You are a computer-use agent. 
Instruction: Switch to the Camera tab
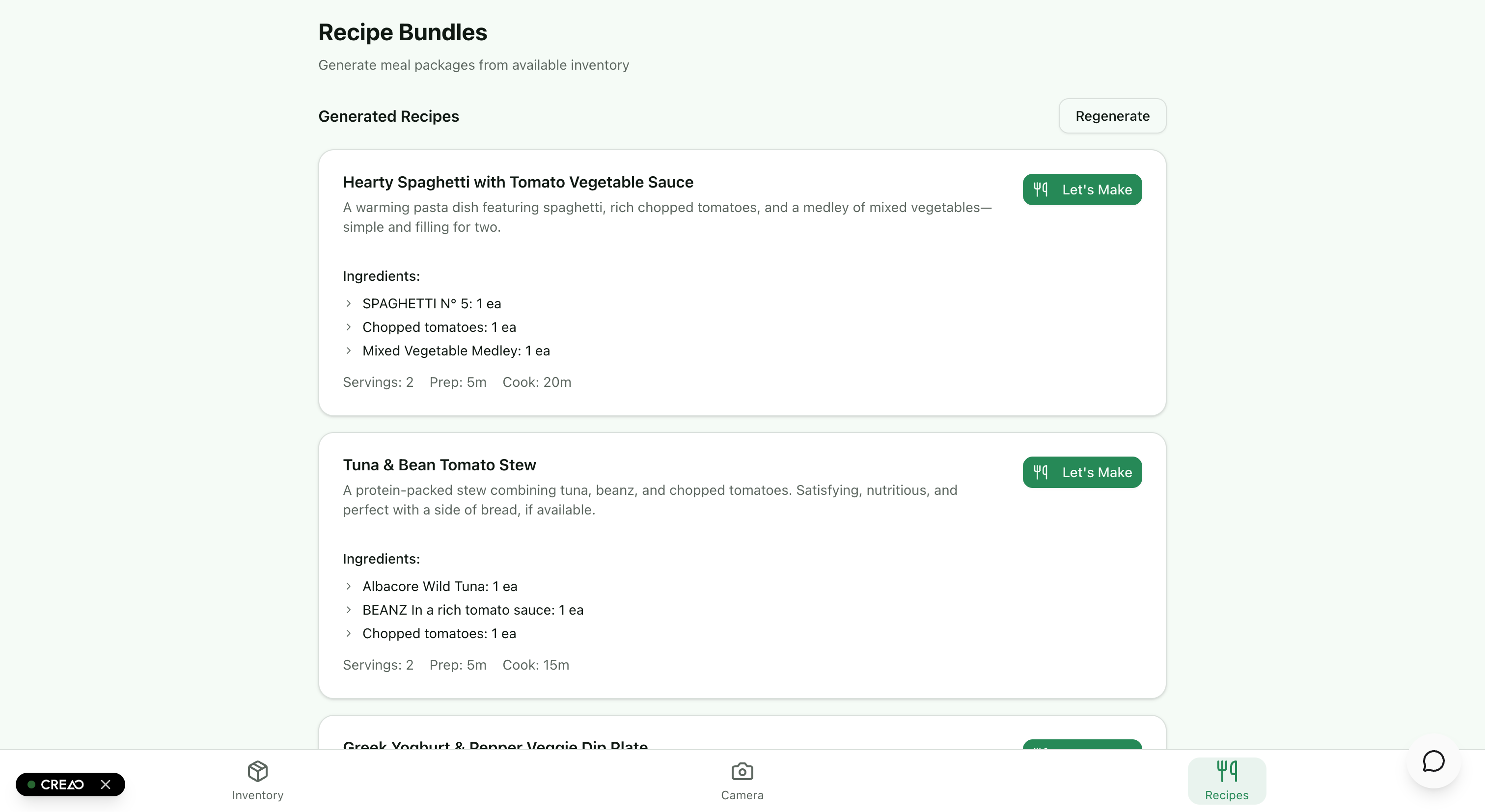pyautogui.click(x=742, y=795)
